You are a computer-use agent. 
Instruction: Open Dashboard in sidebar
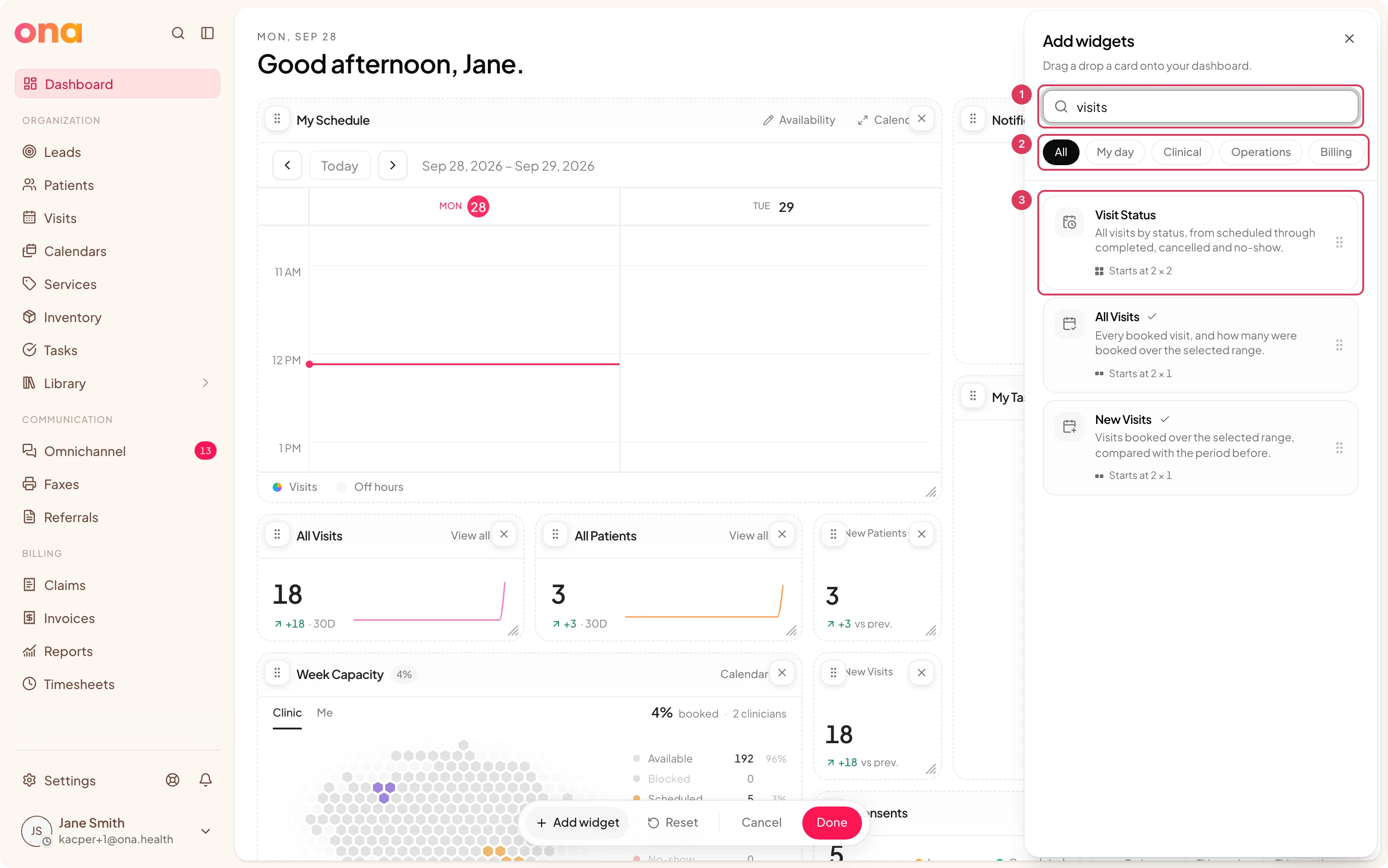tap(117, 84)
